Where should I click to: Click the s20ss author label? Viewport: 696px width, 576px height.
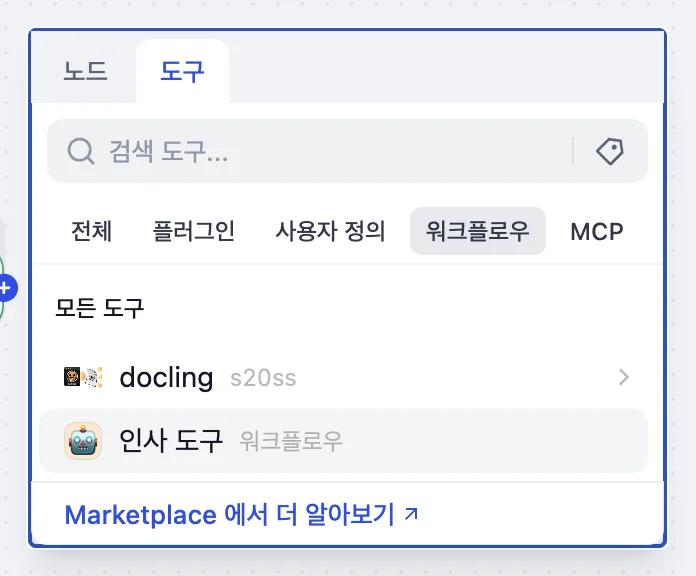tap(263, 379)
